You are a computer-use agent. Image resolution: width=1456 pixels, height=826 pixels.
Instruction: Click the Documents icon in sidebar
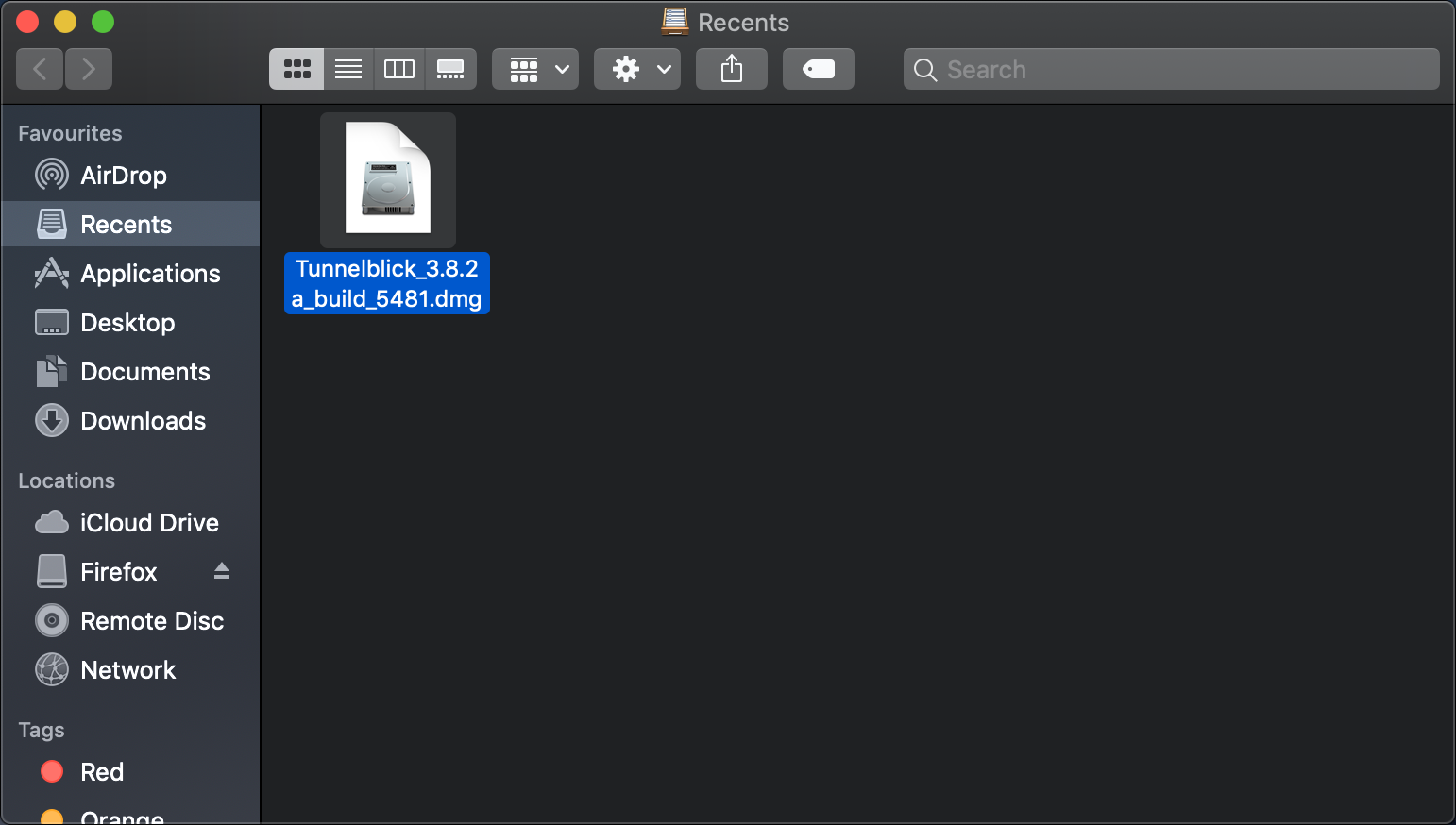click(x=52, y=371)
